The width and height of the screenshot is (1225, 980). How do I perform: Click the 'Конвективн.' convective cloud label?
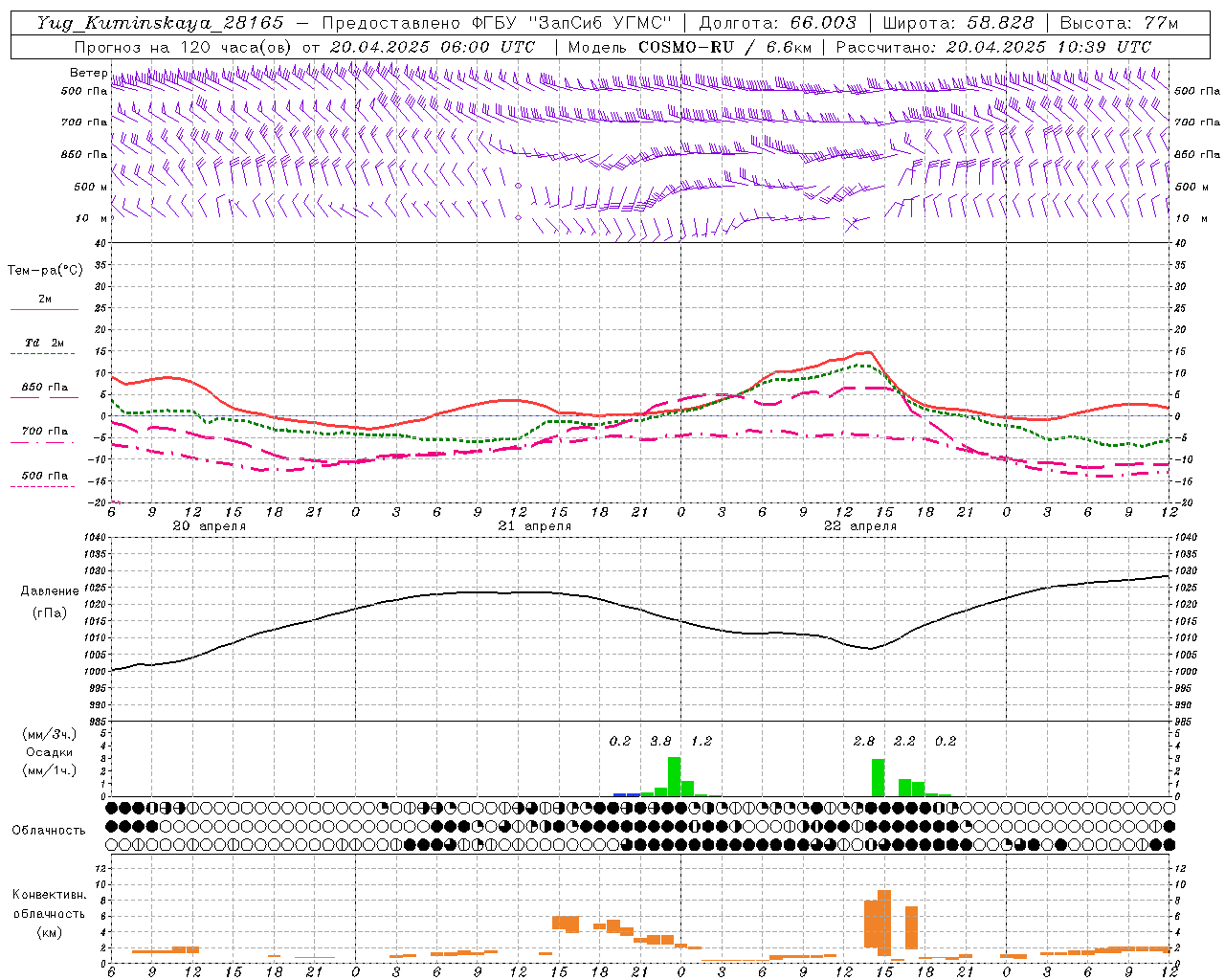pos(49,895)
